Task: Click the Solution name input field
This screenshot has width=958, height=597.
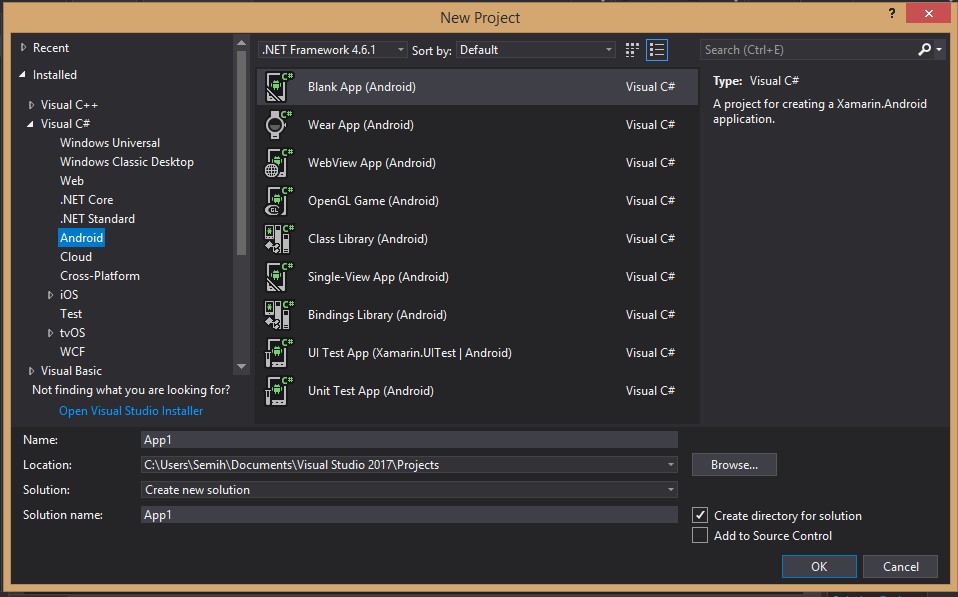Action: 409,515
